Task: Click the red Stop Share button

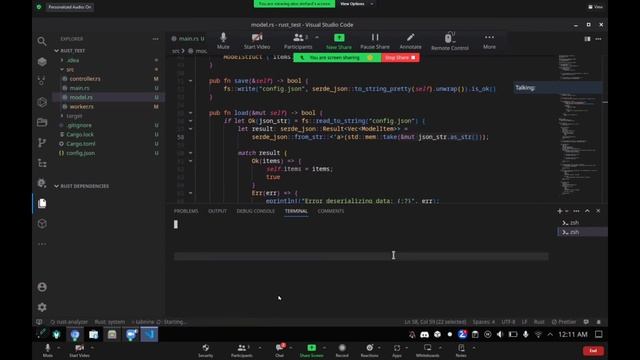Action: click(x=400, y=58)
